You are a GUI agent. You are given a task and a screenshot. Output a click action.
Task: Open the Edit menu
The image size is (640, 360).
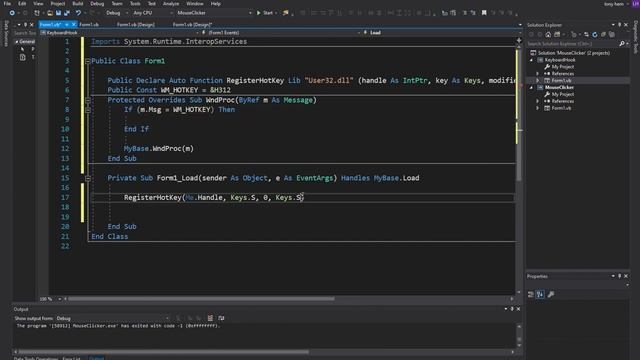[x=22, y=4]
